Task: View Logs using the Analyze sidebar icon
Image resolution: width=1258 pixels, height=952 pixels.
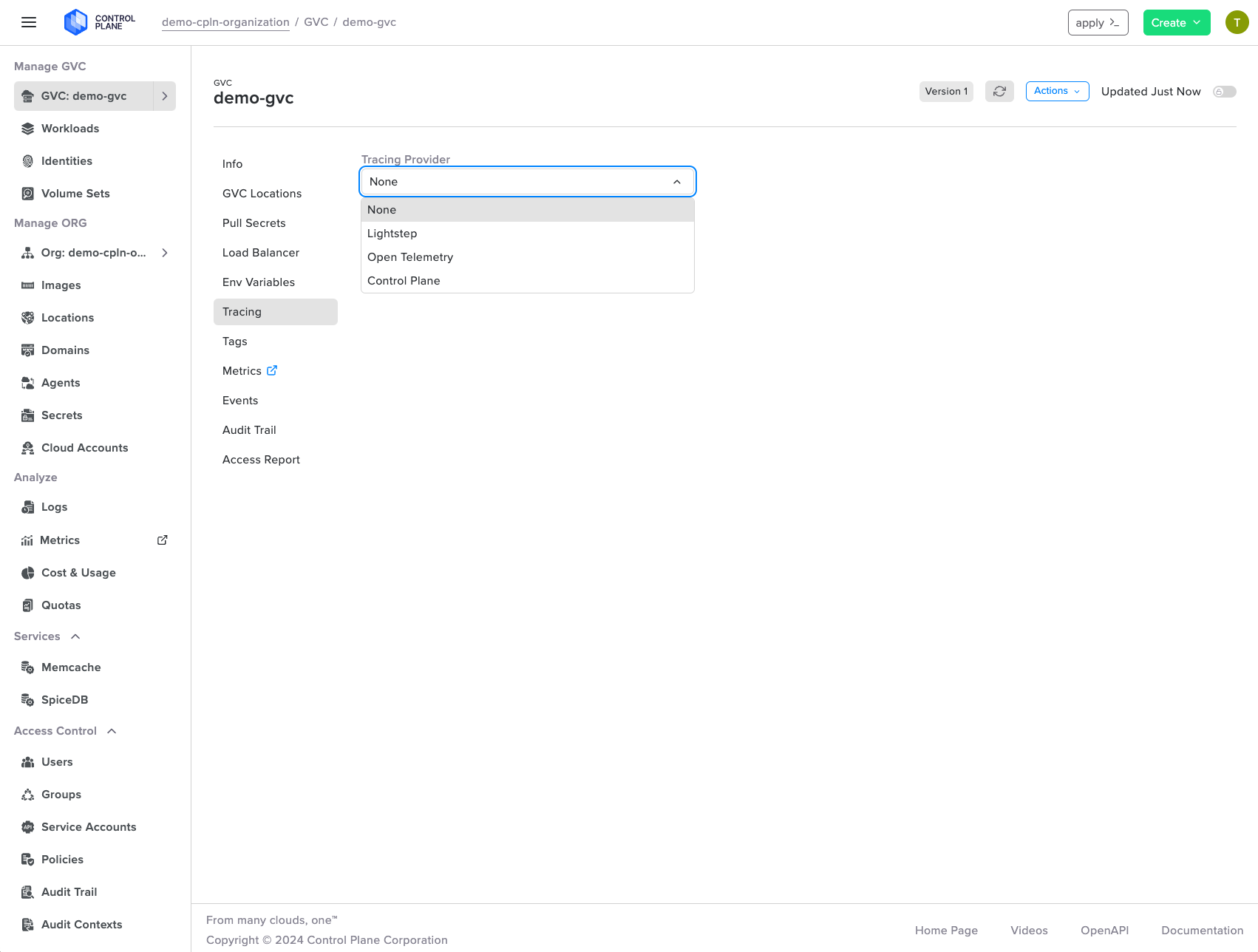Action: pos(27,507)
